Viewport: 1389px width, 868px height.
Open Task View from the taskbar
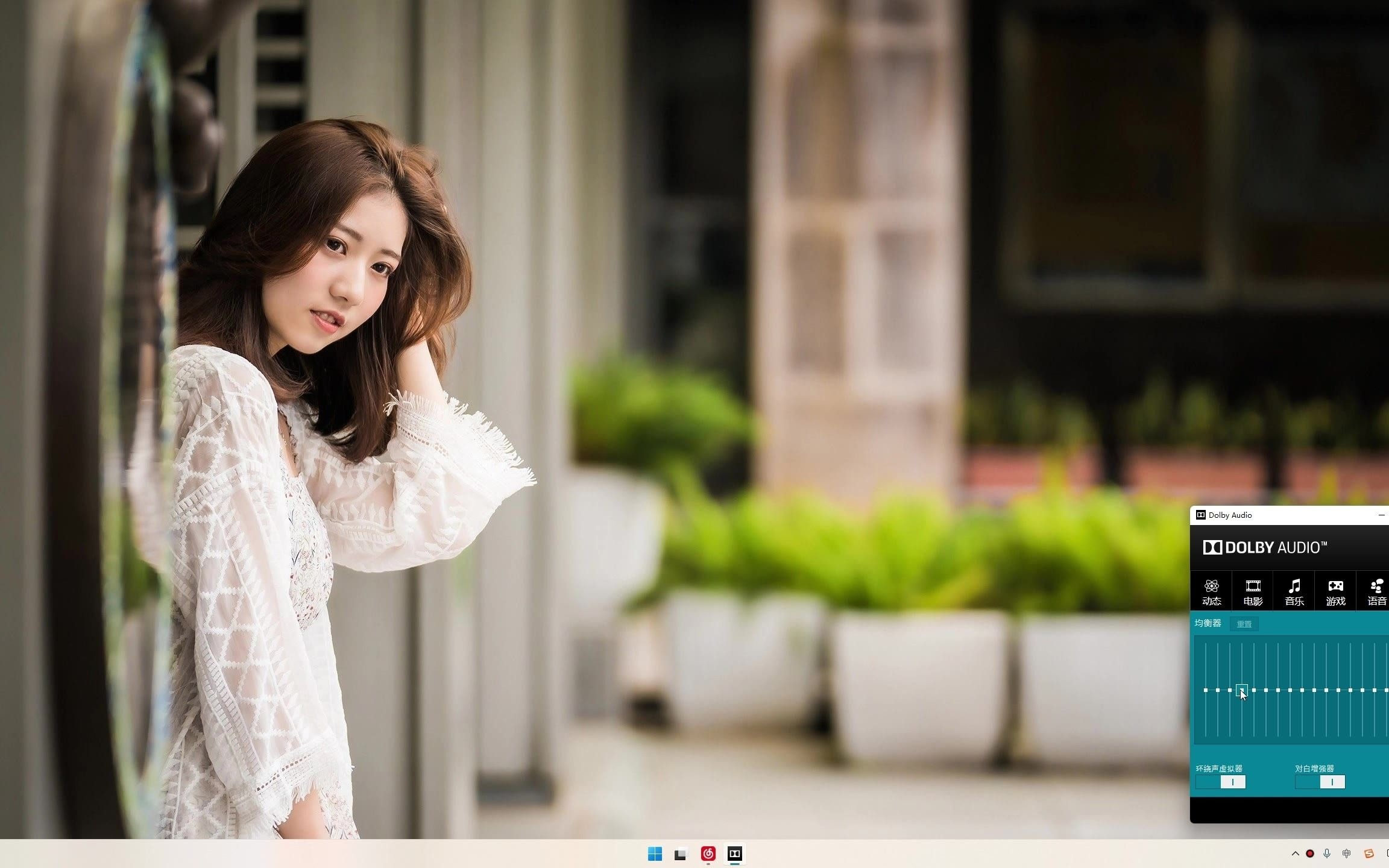point(681,854)
